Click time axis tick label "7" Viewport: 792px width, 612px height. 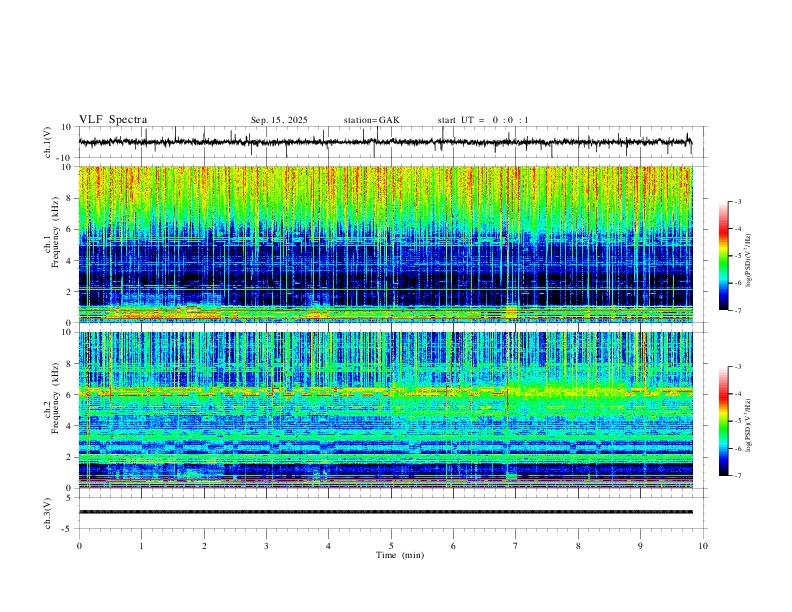pos(516,546)
